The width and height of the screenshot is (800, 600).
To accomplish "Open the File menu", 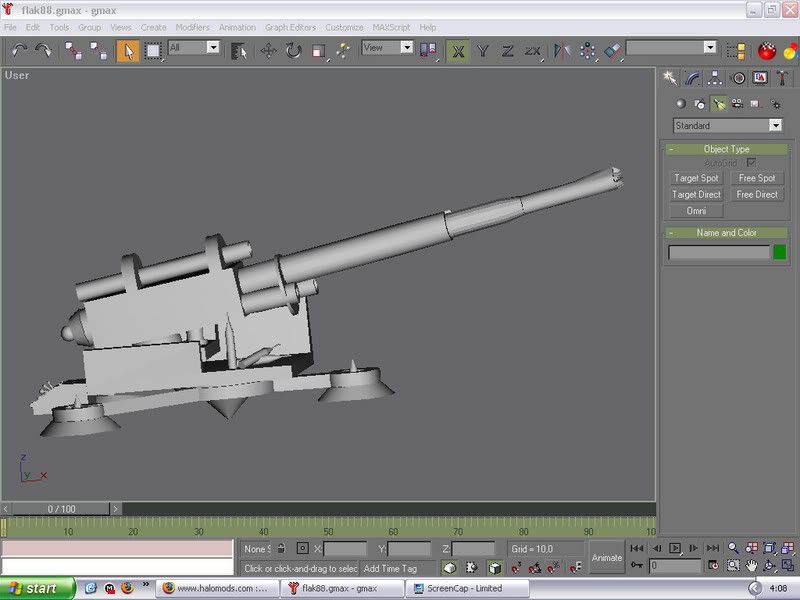I will (x=10, y=27).
